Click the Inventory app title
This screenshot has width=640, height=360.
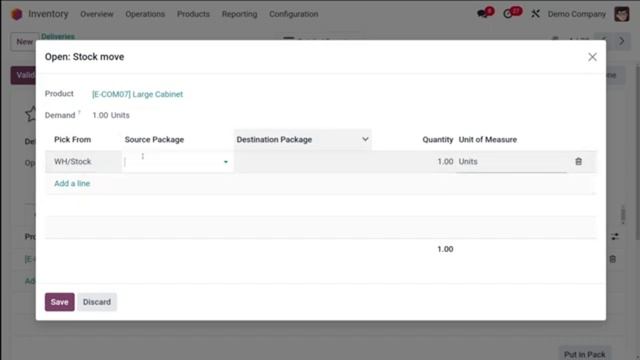(48, 14)
